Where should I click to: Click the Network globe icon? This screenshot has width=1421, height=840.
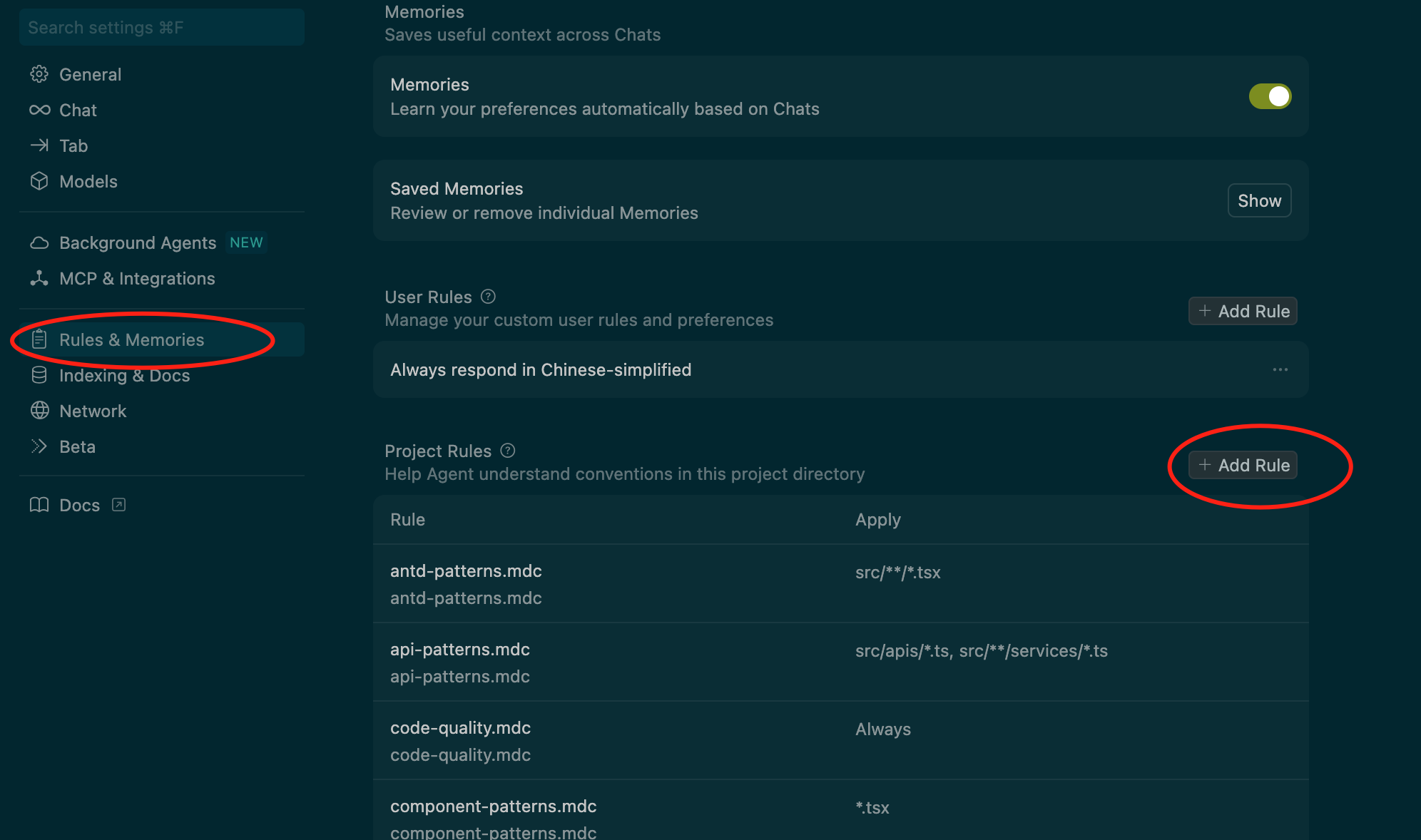click(39, 411)
